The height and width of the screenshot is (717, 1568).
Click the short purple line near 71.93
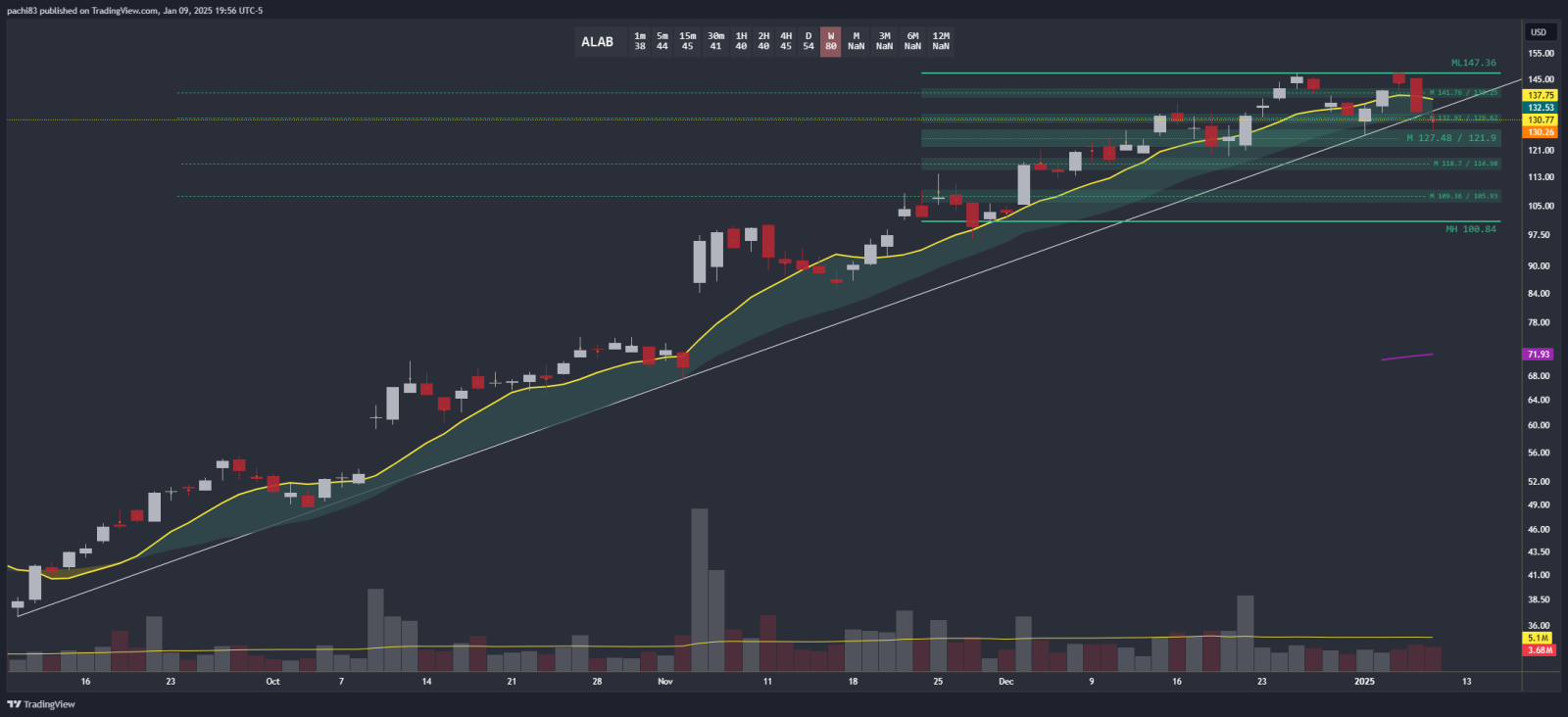coord(1407,357)
